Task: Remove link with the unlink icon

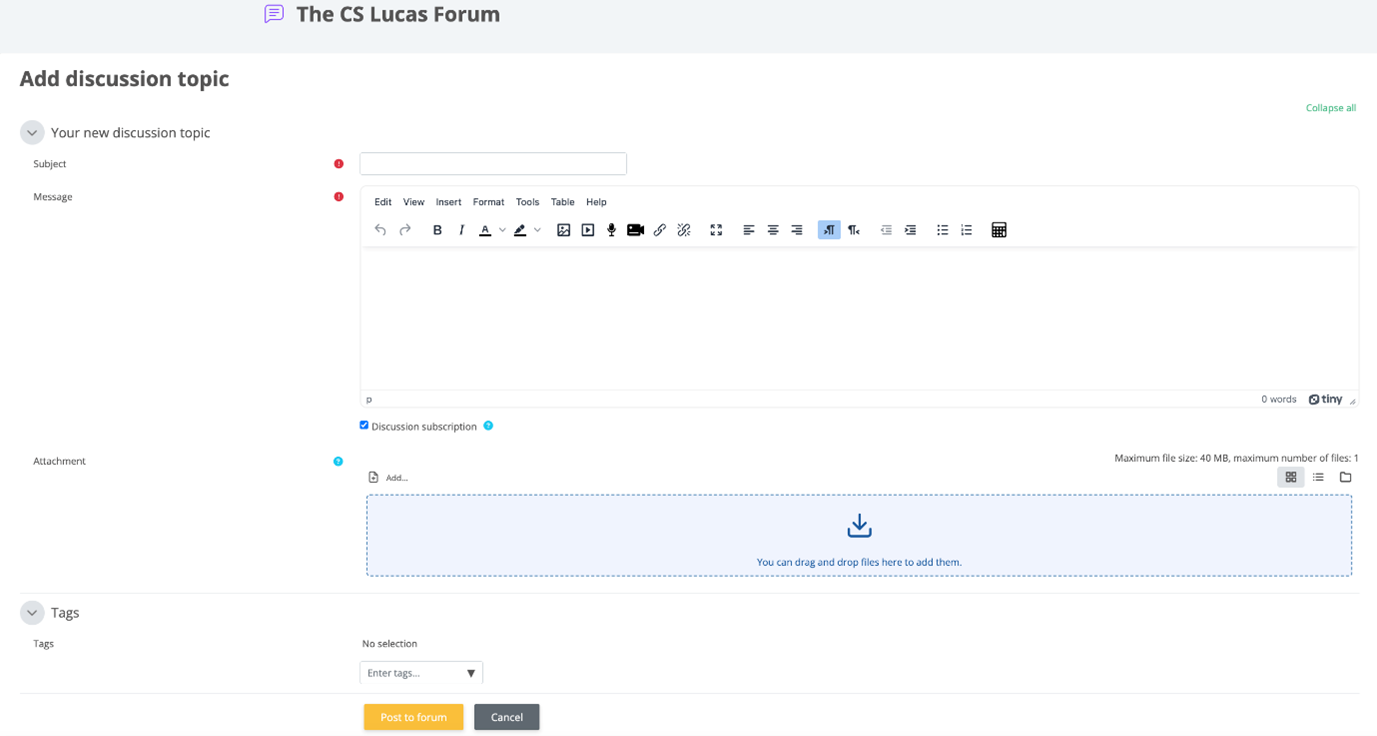Action: [x=684, y=230]
